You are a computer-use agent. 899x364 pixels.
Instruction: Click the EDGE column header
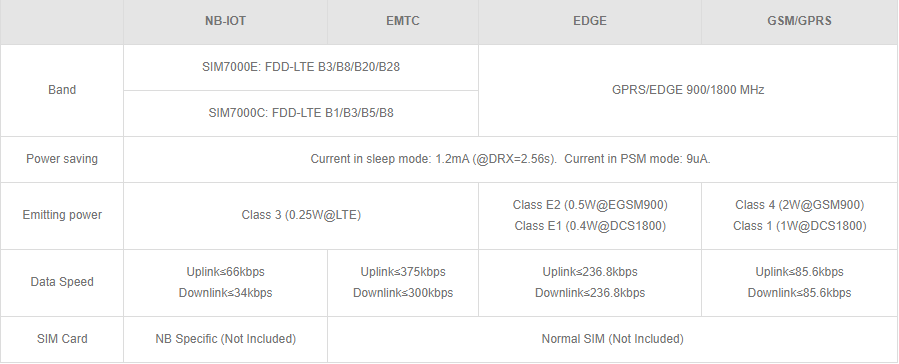click(589, 21)
